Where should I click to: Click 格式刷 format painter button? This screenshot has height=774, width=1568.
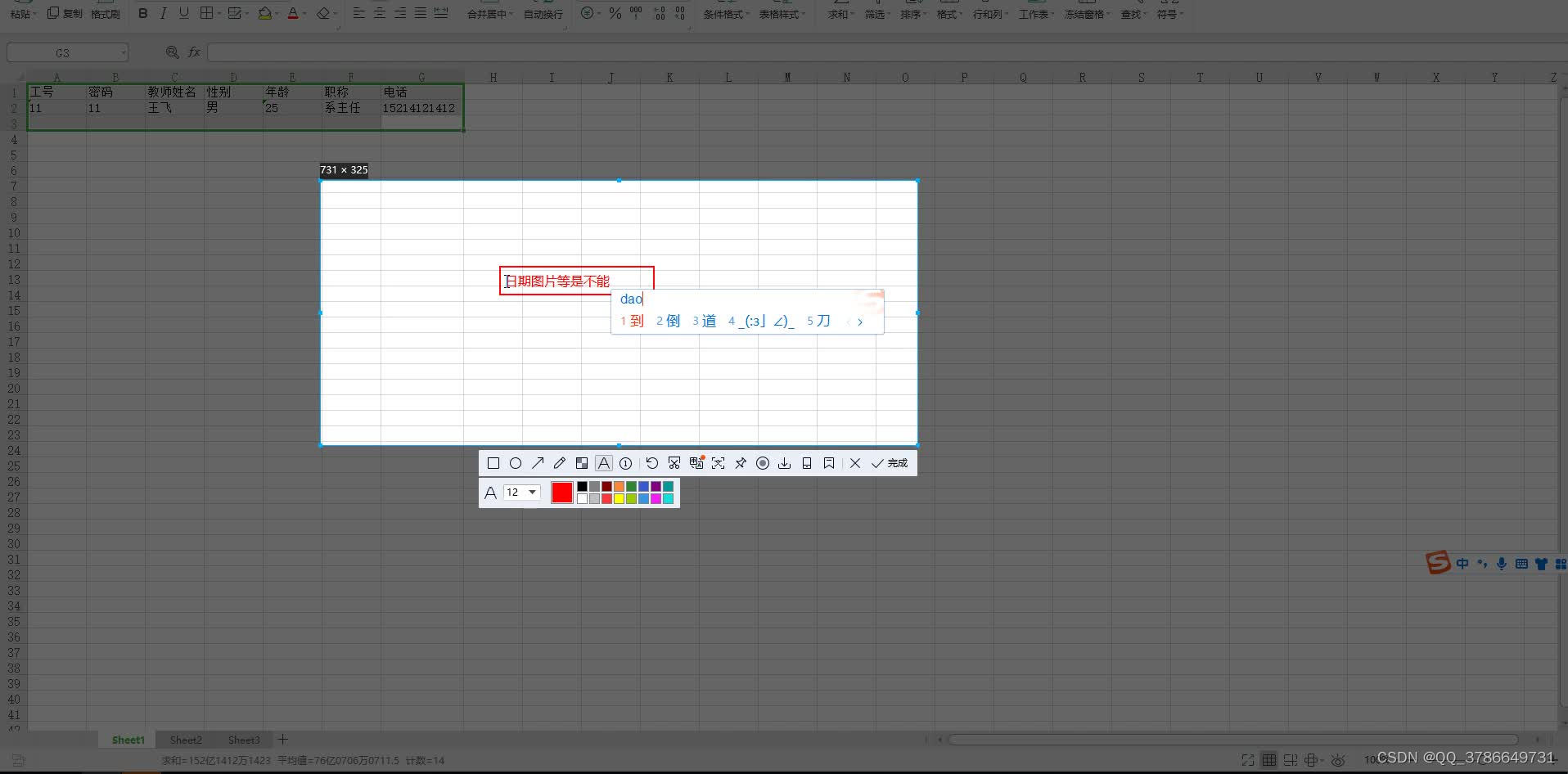(x=106, y=14)
